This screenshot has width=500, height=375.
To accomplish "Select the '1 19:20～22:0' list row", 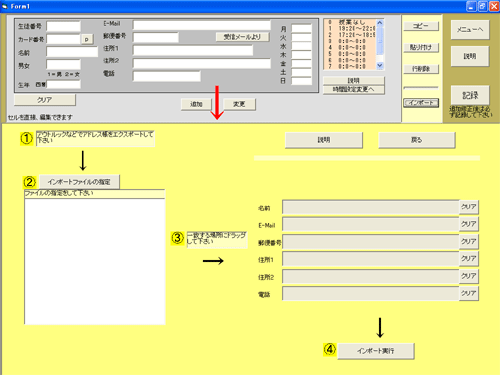I will (x=350, y=29).
